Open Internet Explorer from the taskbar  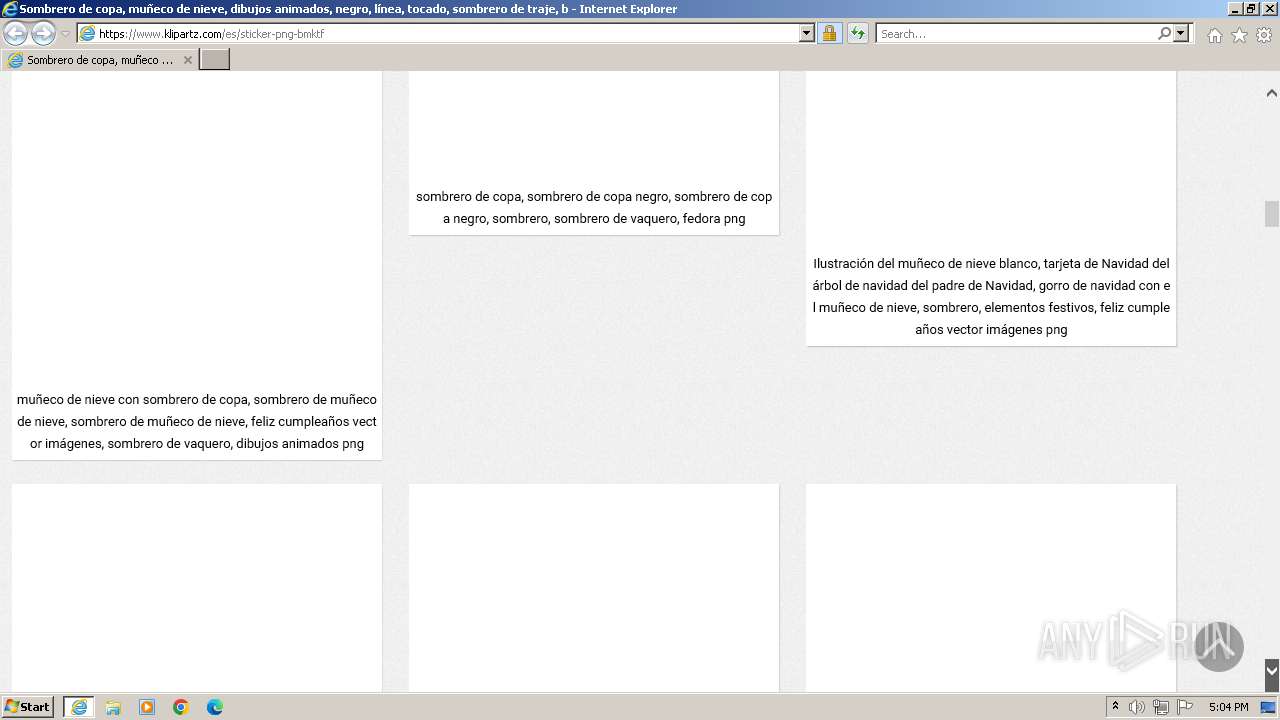click(x=79, y=707)
